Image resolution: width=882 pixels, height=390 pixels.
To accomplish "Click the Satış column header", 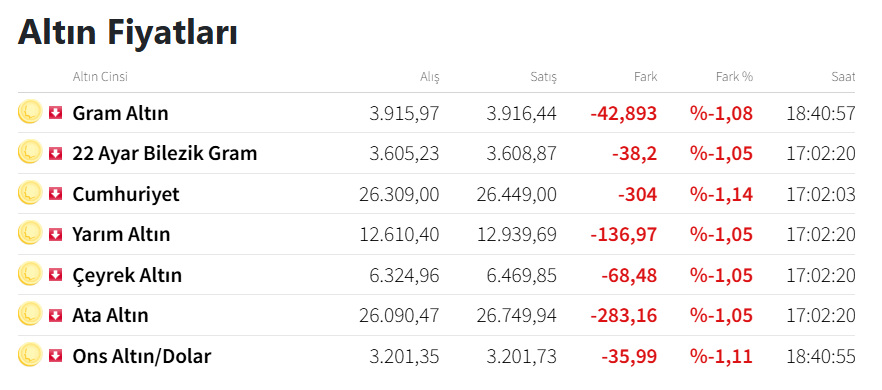I will 543,77.
